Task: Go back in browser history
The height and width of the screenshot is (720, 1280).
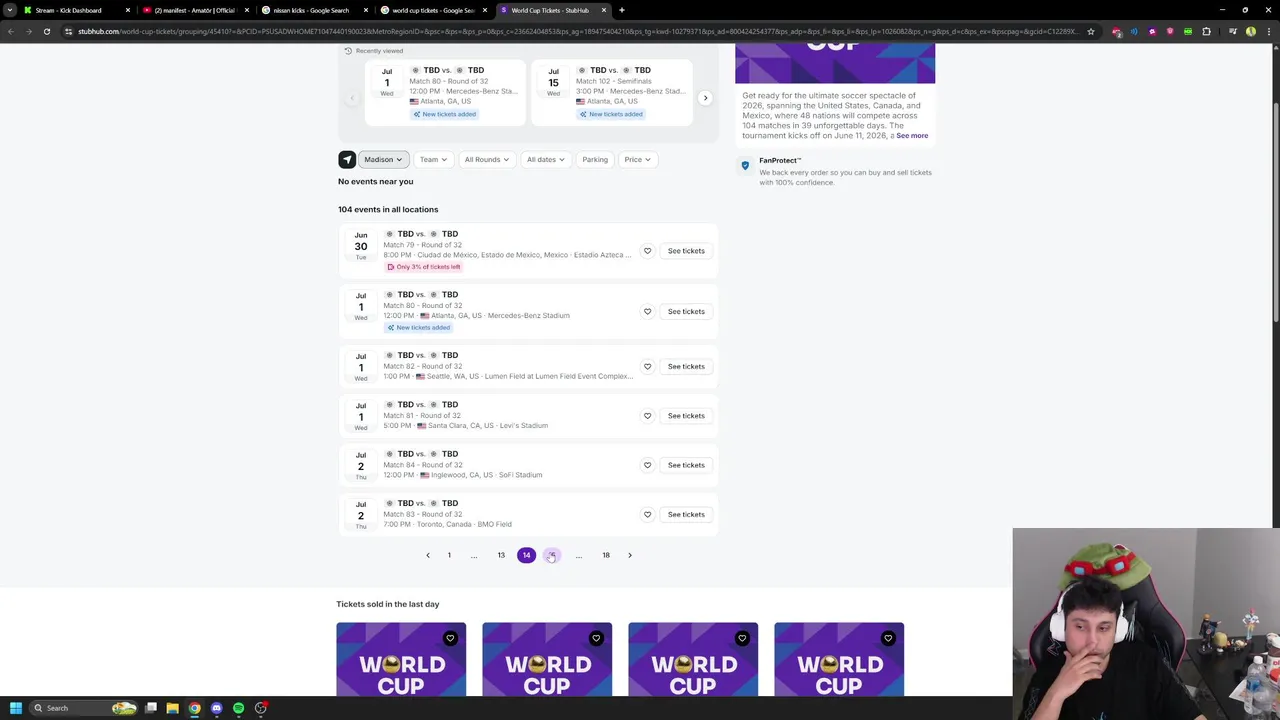Action: (11, 31)
